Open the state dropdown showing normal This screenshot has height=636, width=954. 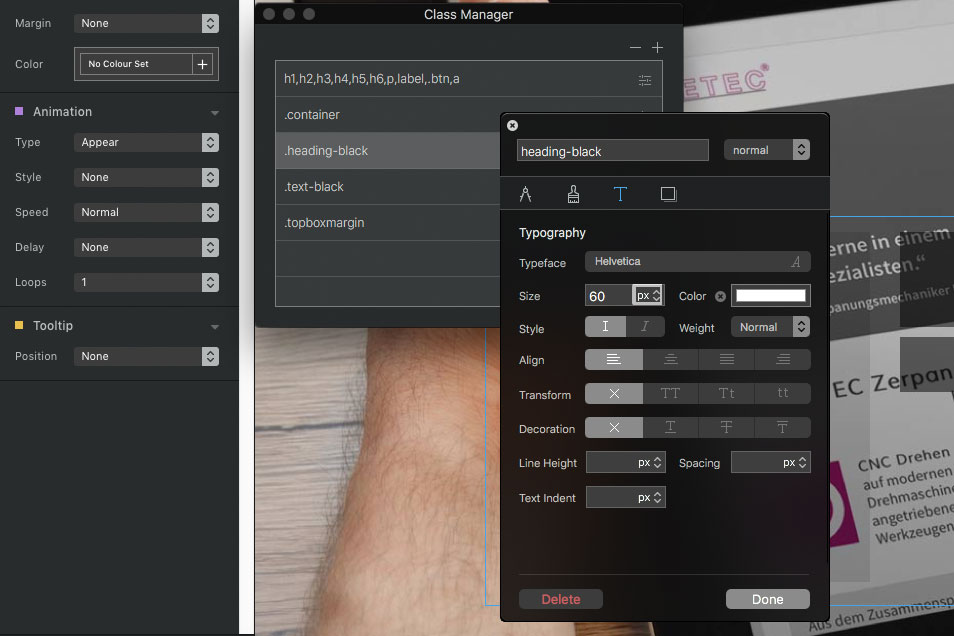766,150
